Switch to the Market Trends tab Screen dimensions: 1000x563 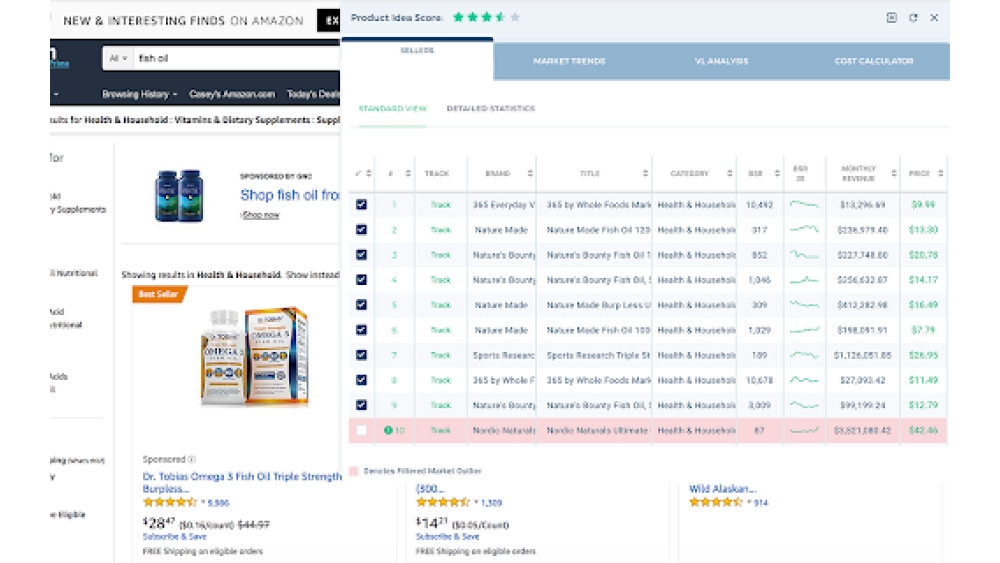tap(570, 61)
